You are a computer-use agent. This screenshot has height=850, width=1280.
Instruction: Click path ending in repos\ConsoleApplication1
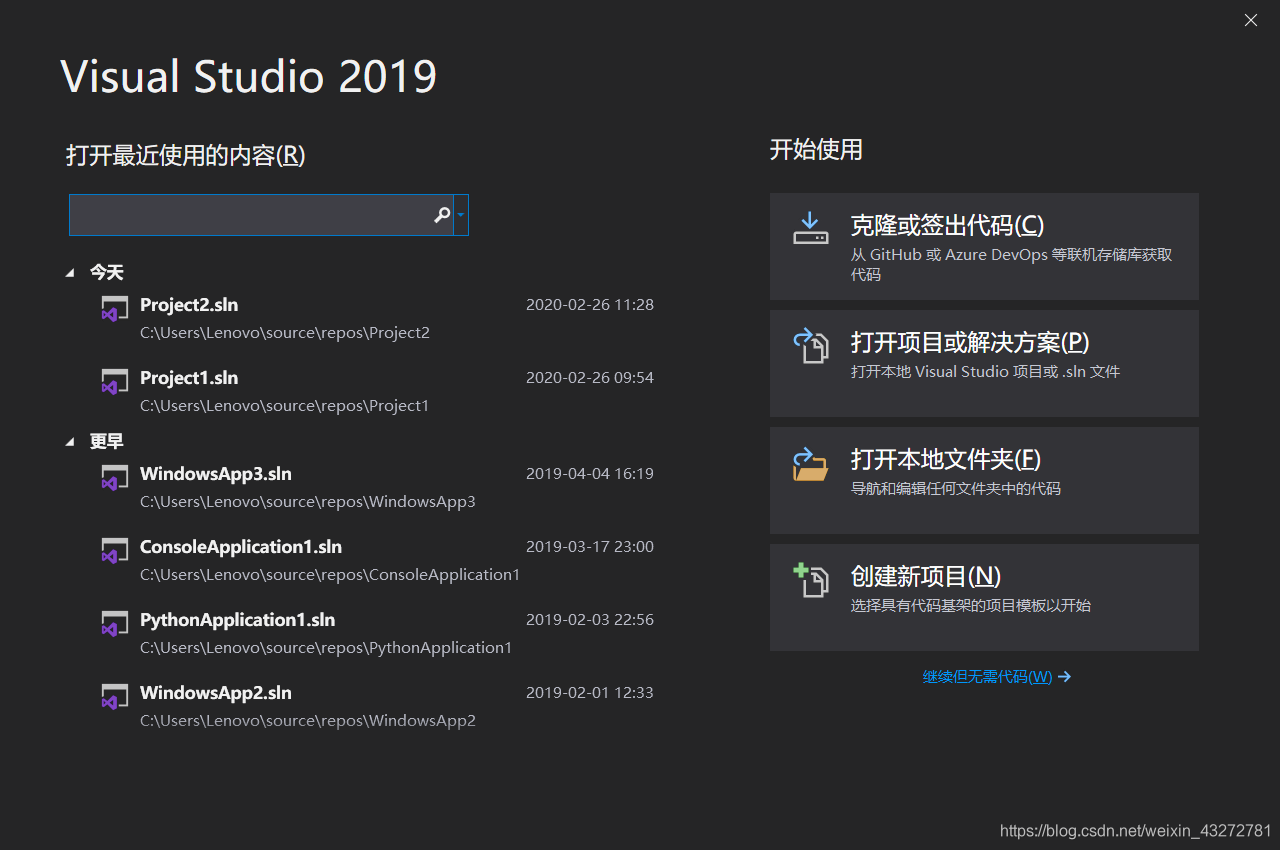(x=330, y=575)
